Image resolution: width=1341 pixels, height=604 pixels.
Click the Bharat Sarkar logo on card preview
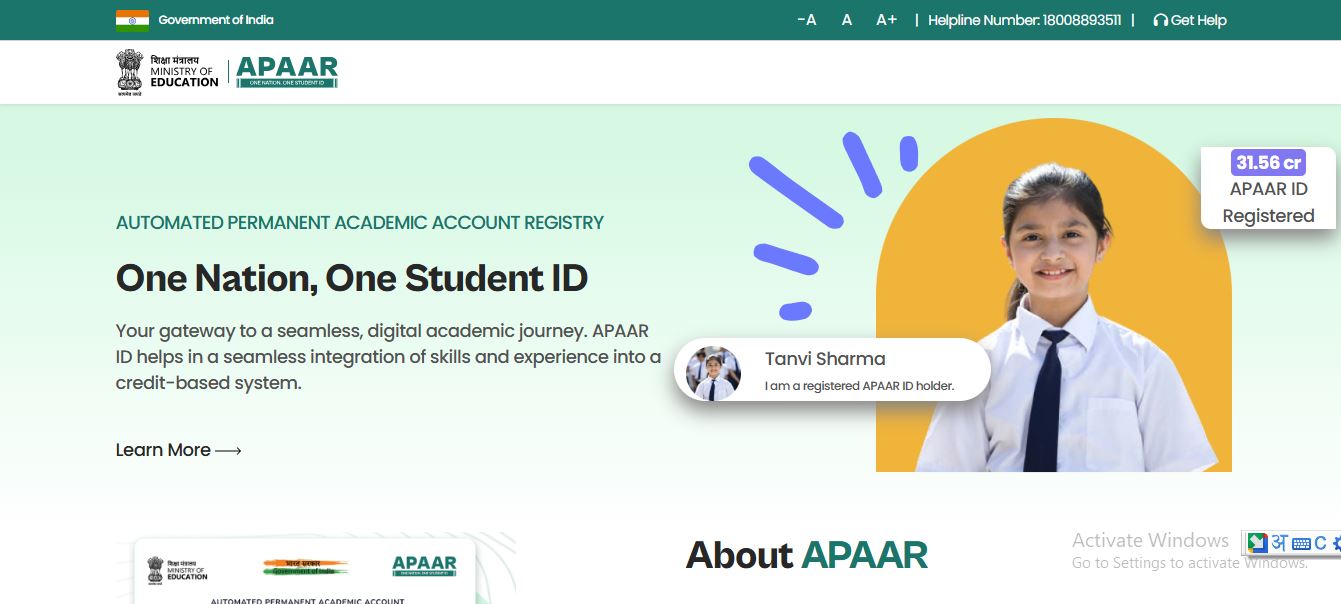tap(306, 567)
